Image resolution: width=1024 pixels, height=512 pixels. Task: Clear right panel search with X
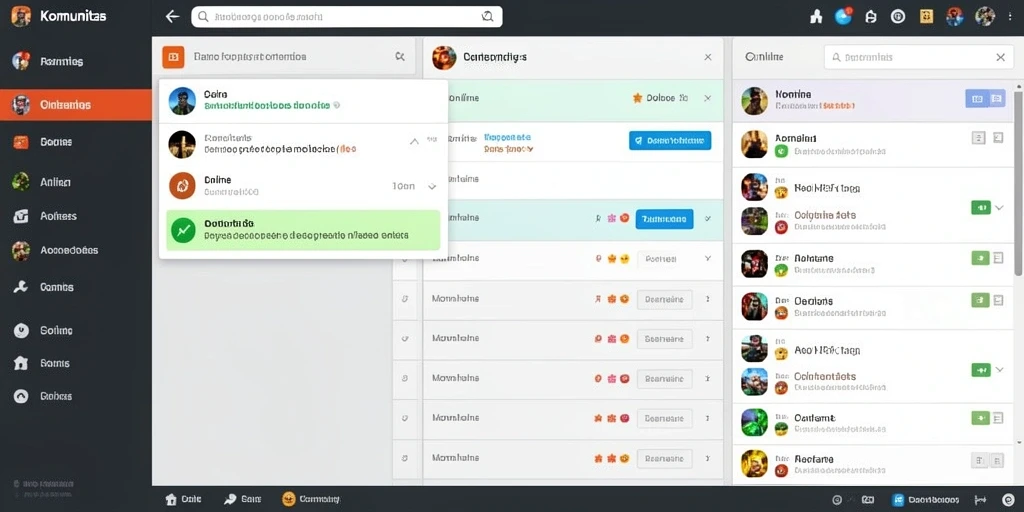[x=1000, y=57]
